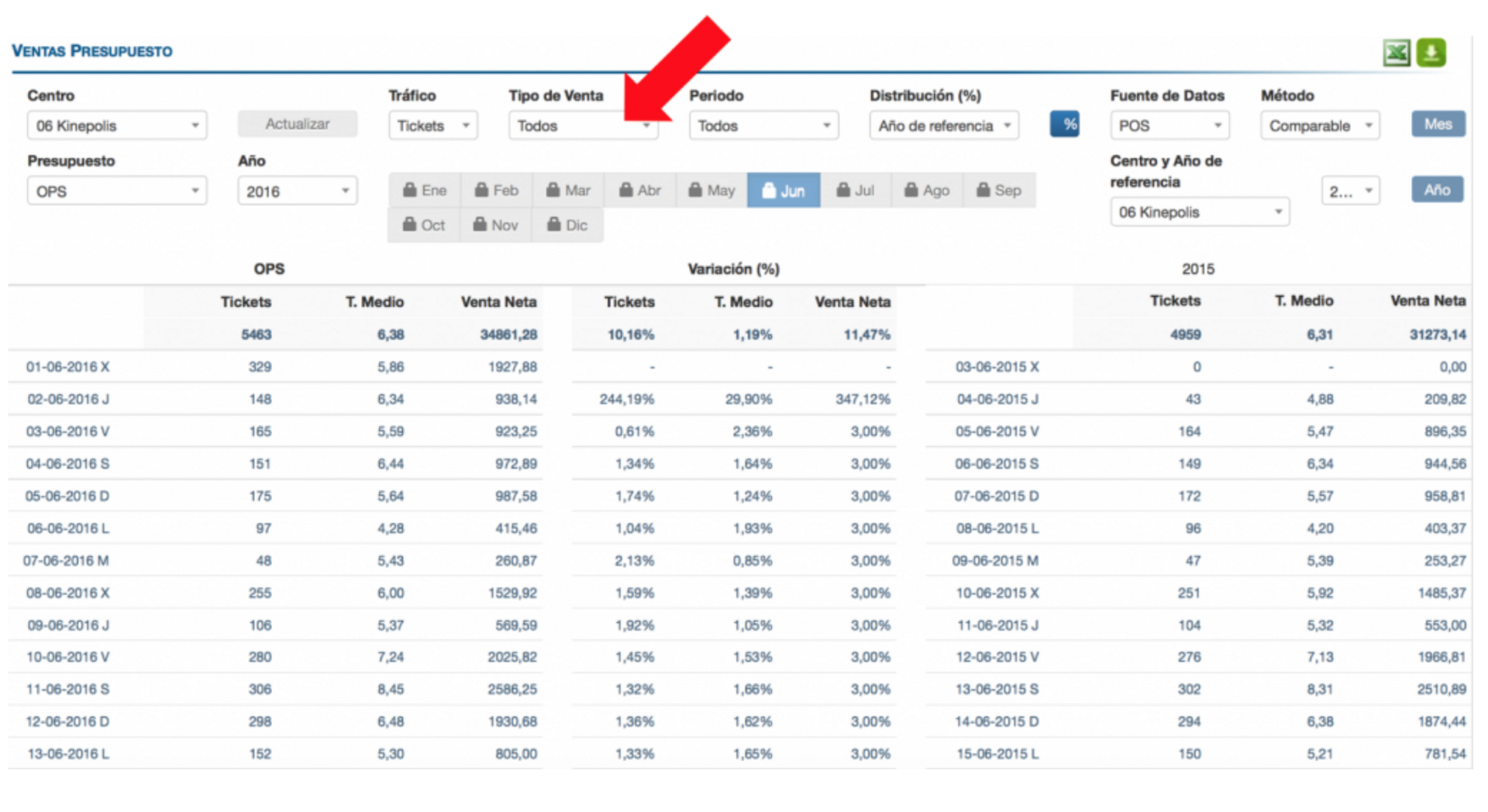This screenshot has width=1488, height=812.
Task: Select the locked Dic month button
Action: [567, 225]
